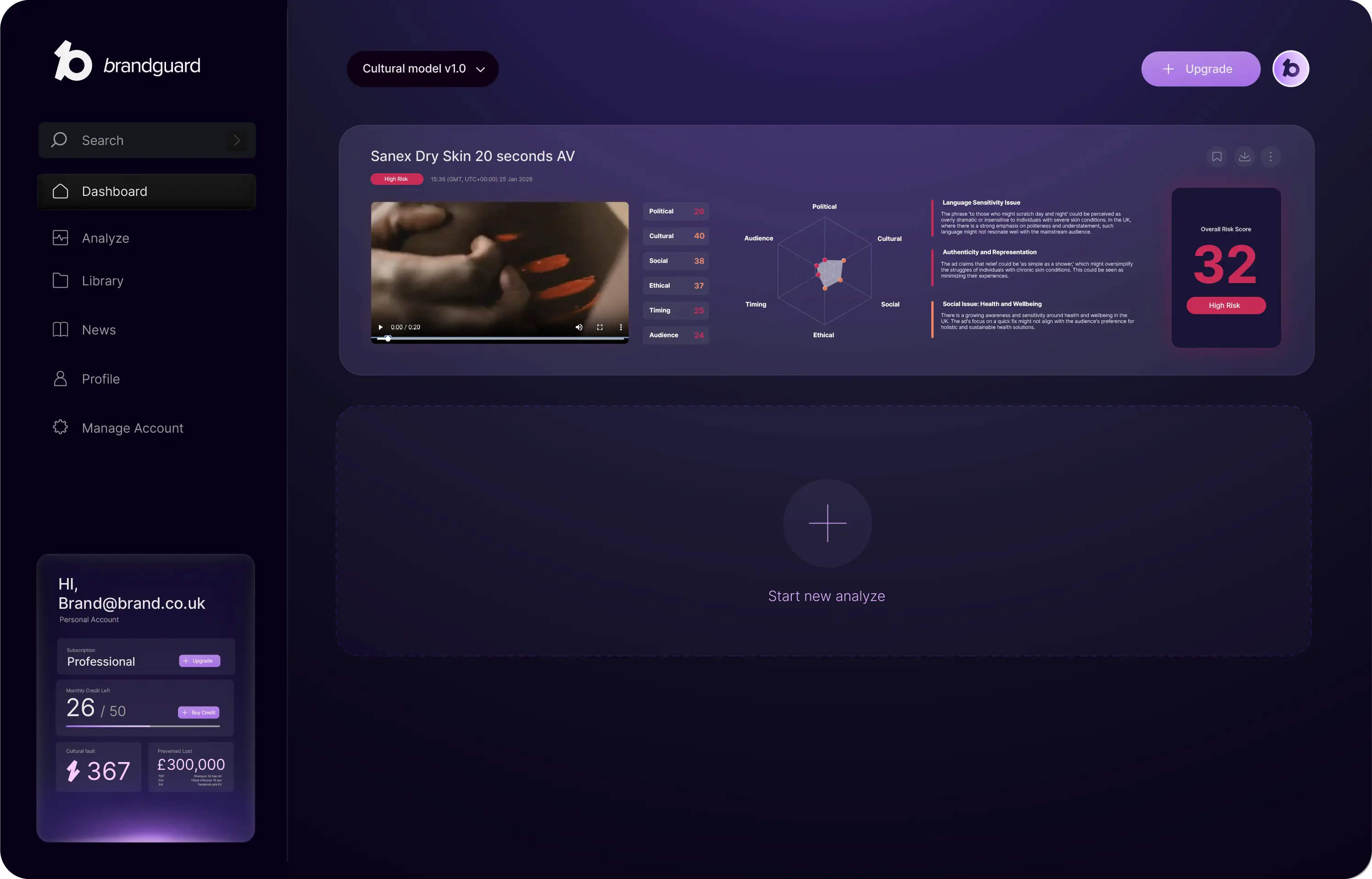The height and width of the screenshot is (879, 1372).
Task: Click the Buy Credit button
Action: coord(199,712)
